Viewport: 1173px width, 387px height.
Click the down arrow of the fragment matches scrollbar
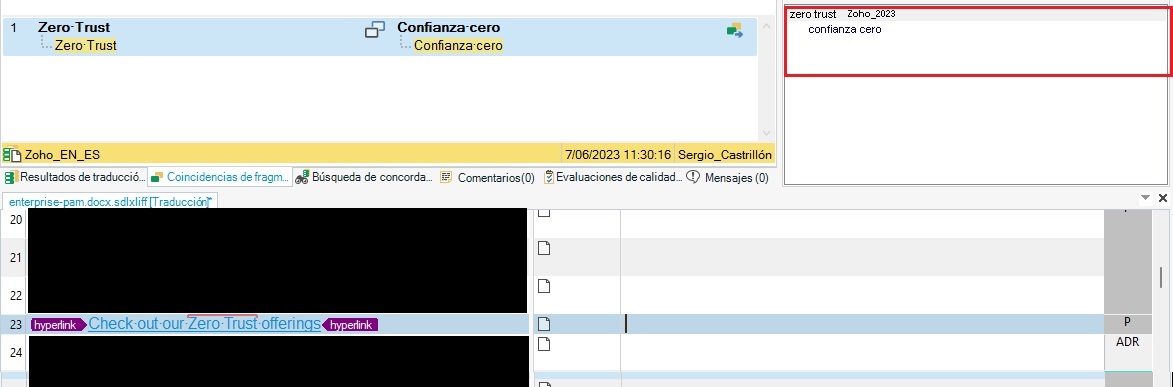tap(766, 133)
